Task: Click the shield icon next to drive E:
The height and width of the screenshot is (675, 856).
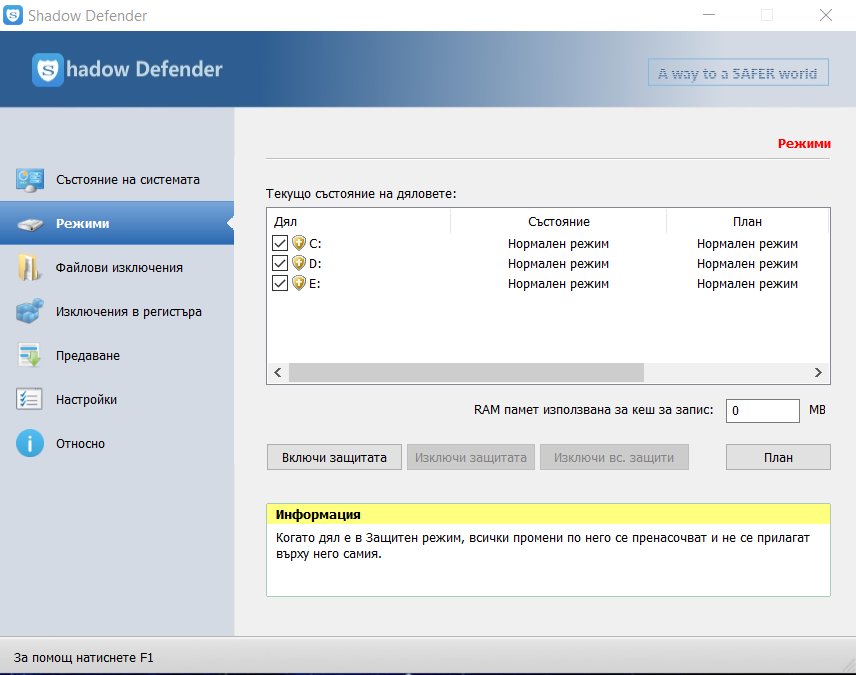Action: click(x=299, y=283)
